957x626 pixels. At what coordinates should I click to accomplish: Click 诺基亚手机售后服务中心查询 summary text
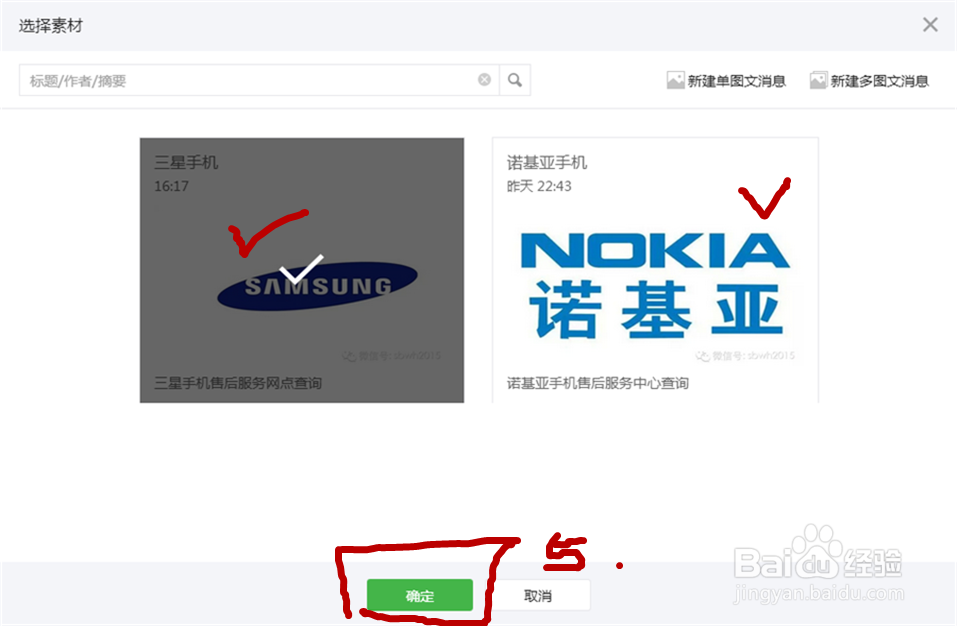pos(598,383)
